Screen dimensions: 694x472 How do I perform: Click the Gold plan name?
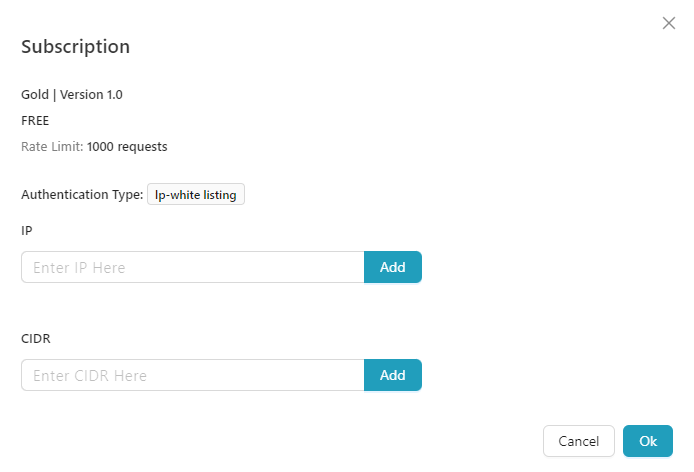click(35, 95)
